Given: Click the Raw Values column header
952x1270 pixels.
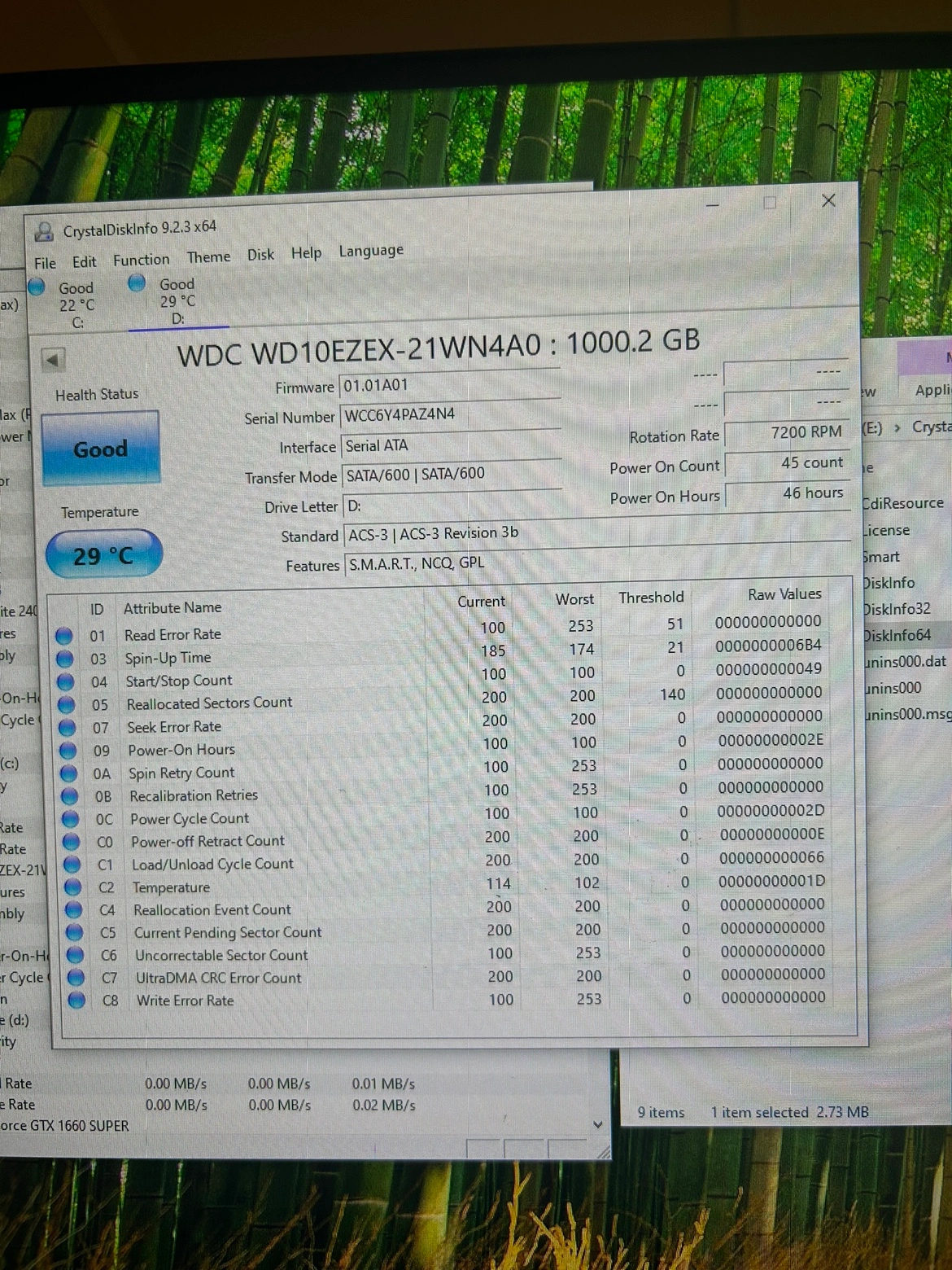Looking at the screenshot, I should click(784, 594).
